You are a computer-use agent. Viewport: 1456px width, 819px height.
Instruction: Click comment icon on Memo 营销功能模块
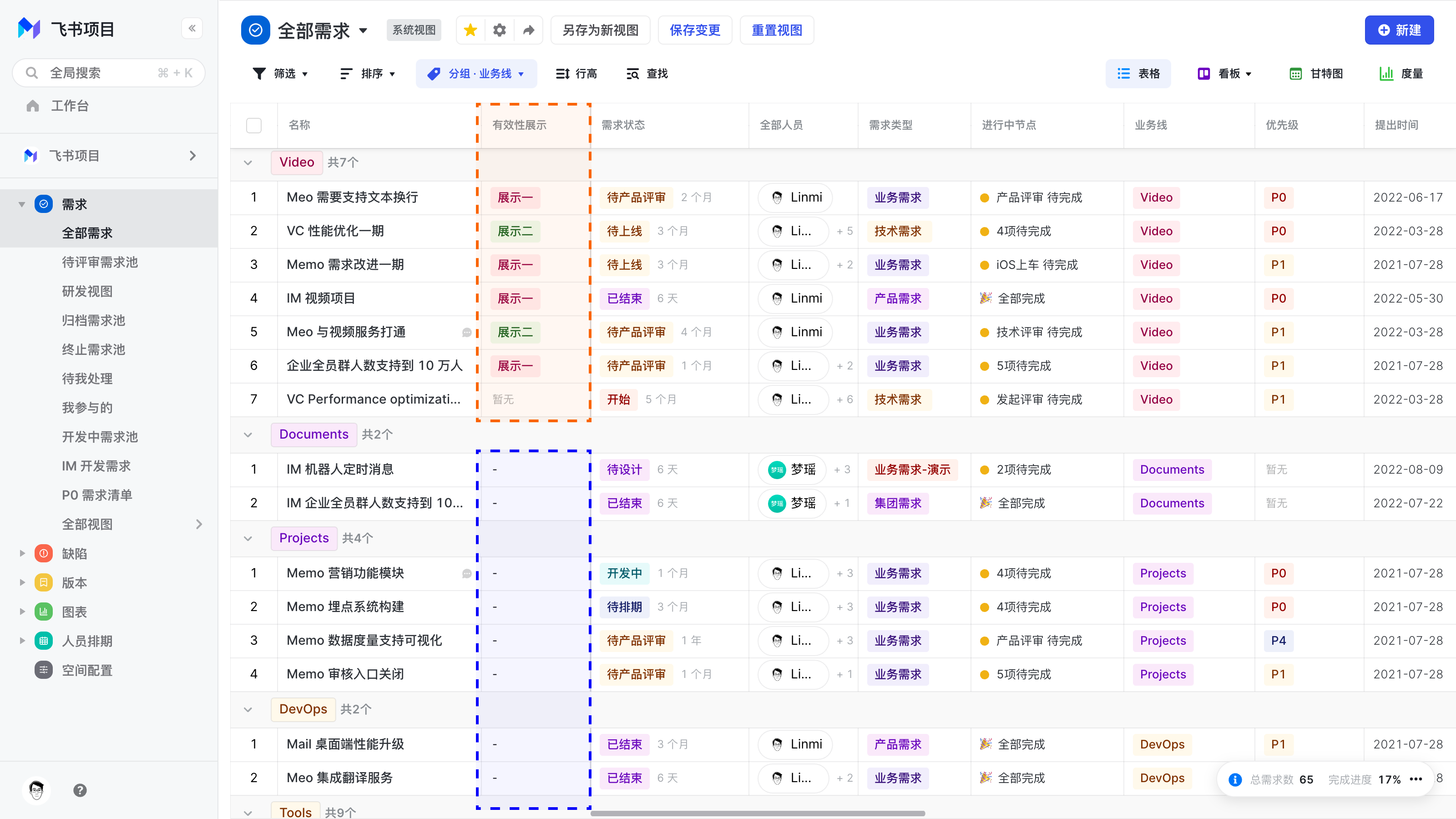coord(467,573)
